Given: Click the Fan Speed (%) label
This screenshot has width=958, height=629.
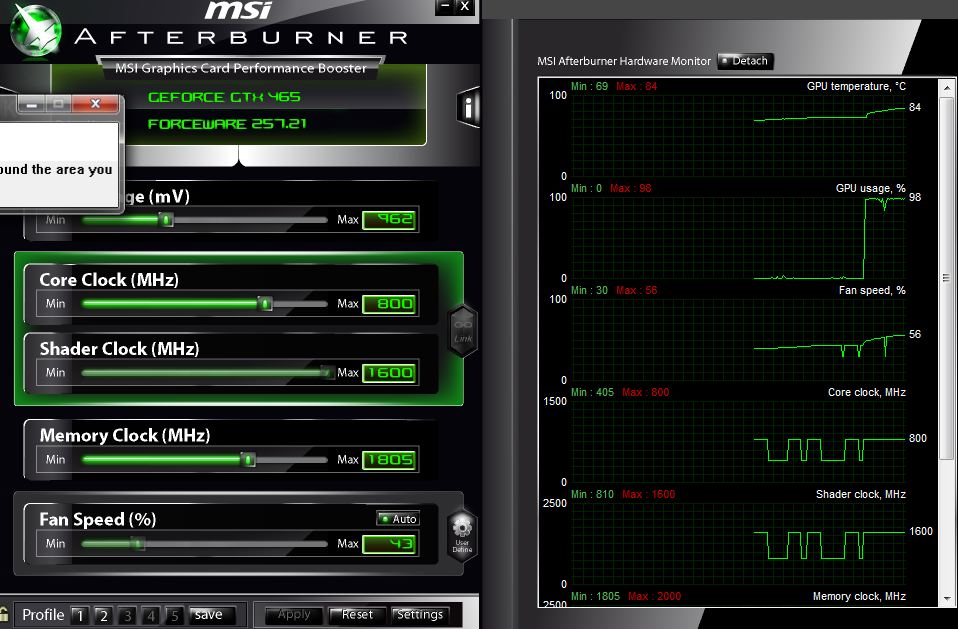Looking at the screenshot, I should [98, 520].
